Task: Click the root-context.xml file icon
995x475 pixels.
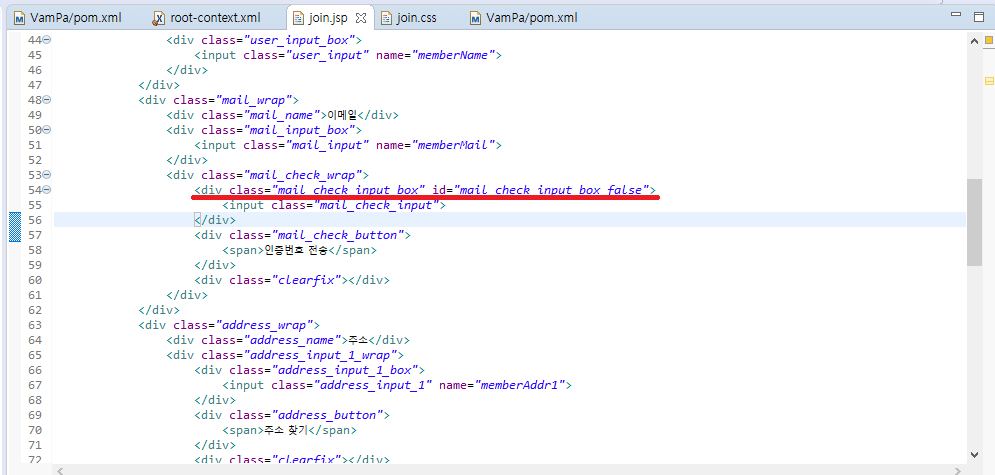Action: tap(159, 18)
